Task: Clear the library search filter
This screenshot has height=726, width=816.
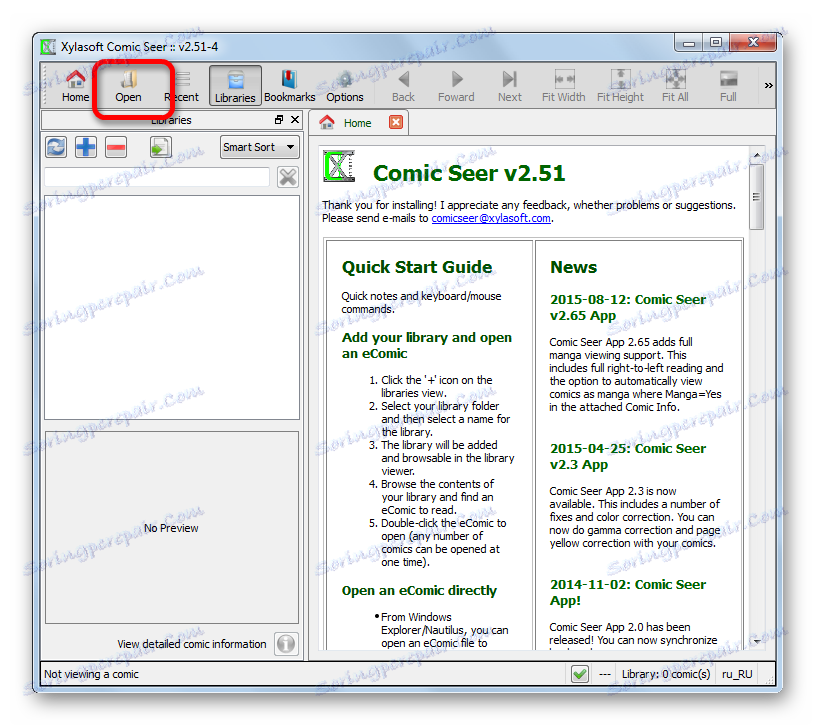Action: [288, 177]
